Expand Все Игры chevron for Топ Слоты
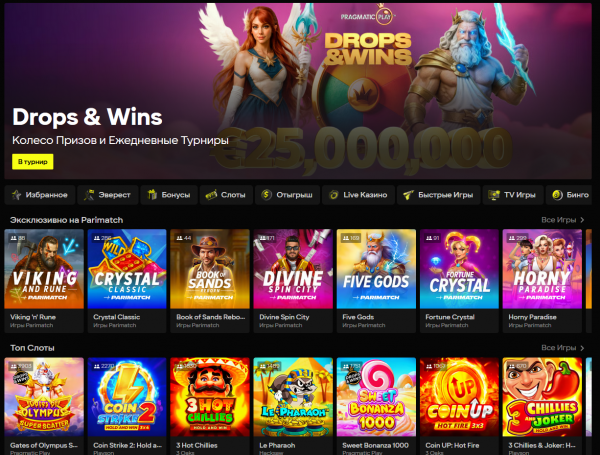The width and height of the screenshot is (600, 455). point(582,348)
